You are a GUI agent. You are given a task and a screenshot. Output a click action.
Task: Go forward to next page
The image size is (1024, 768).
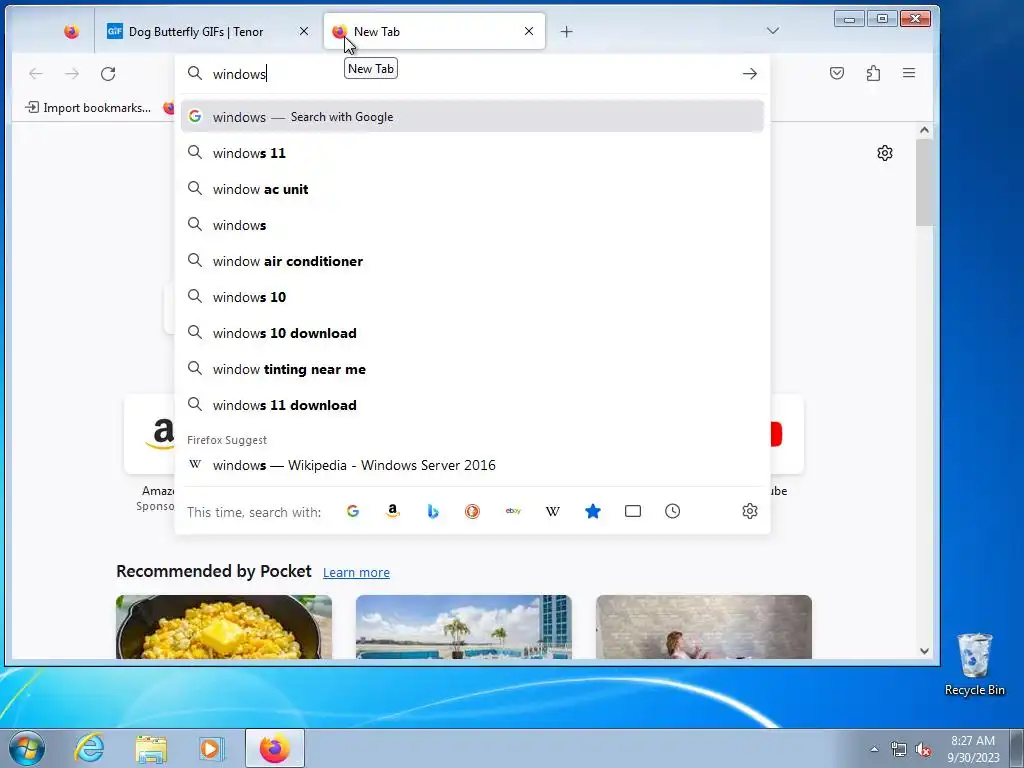(72, 74)
